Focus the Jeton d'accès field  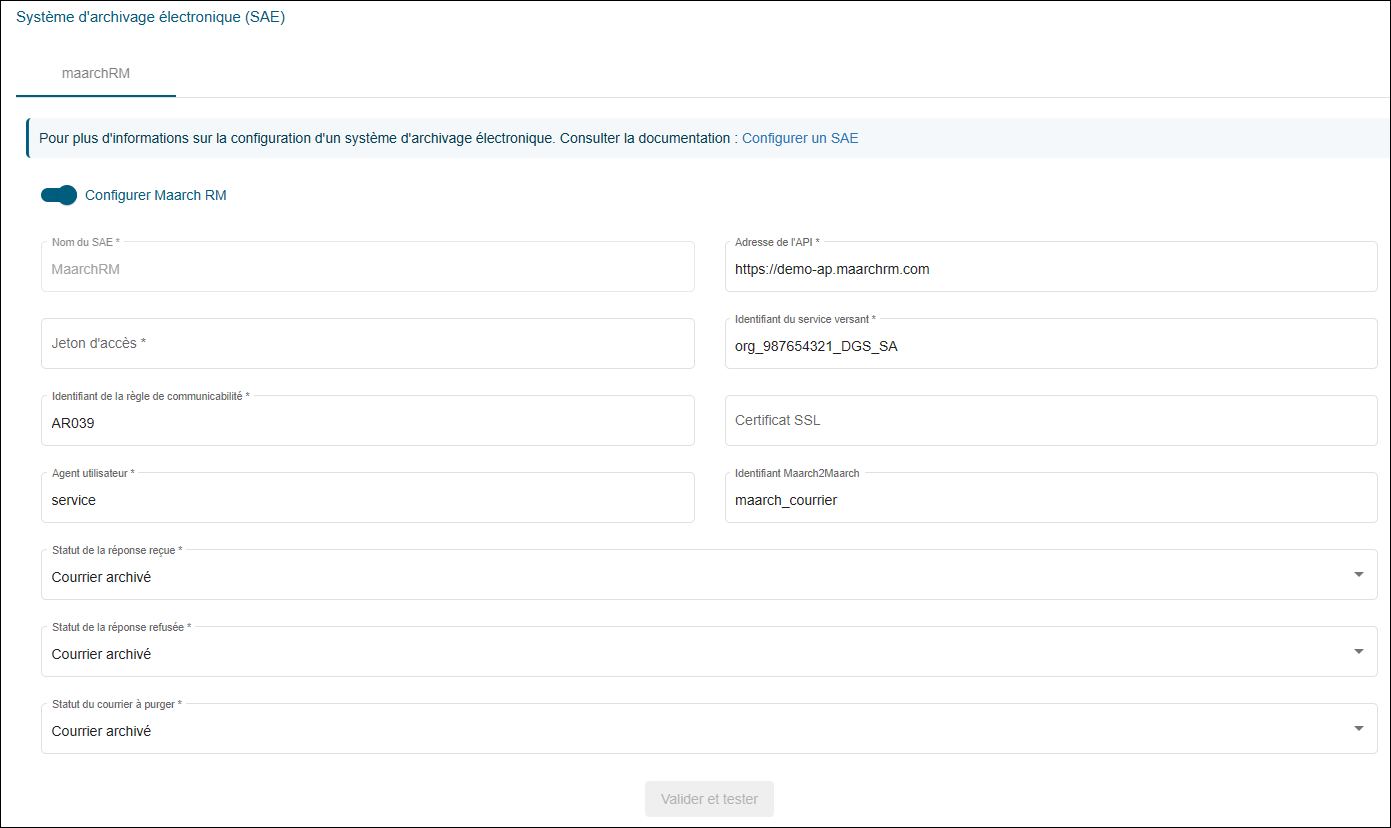click(x=368, y=343)
